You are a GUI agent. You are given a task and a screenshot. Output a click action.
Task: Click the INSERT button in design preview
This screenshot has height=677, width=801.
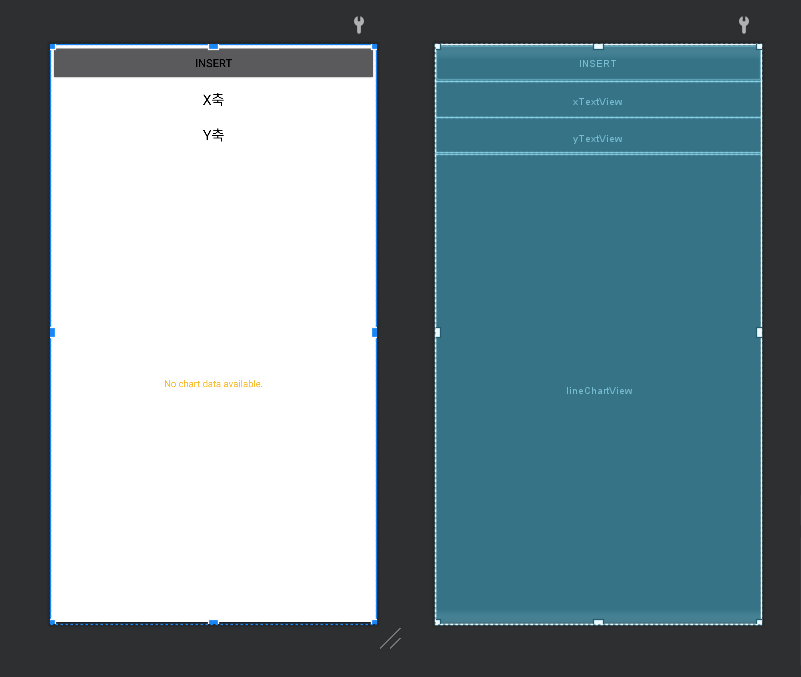pyautogui.click(x=214, y=63)
